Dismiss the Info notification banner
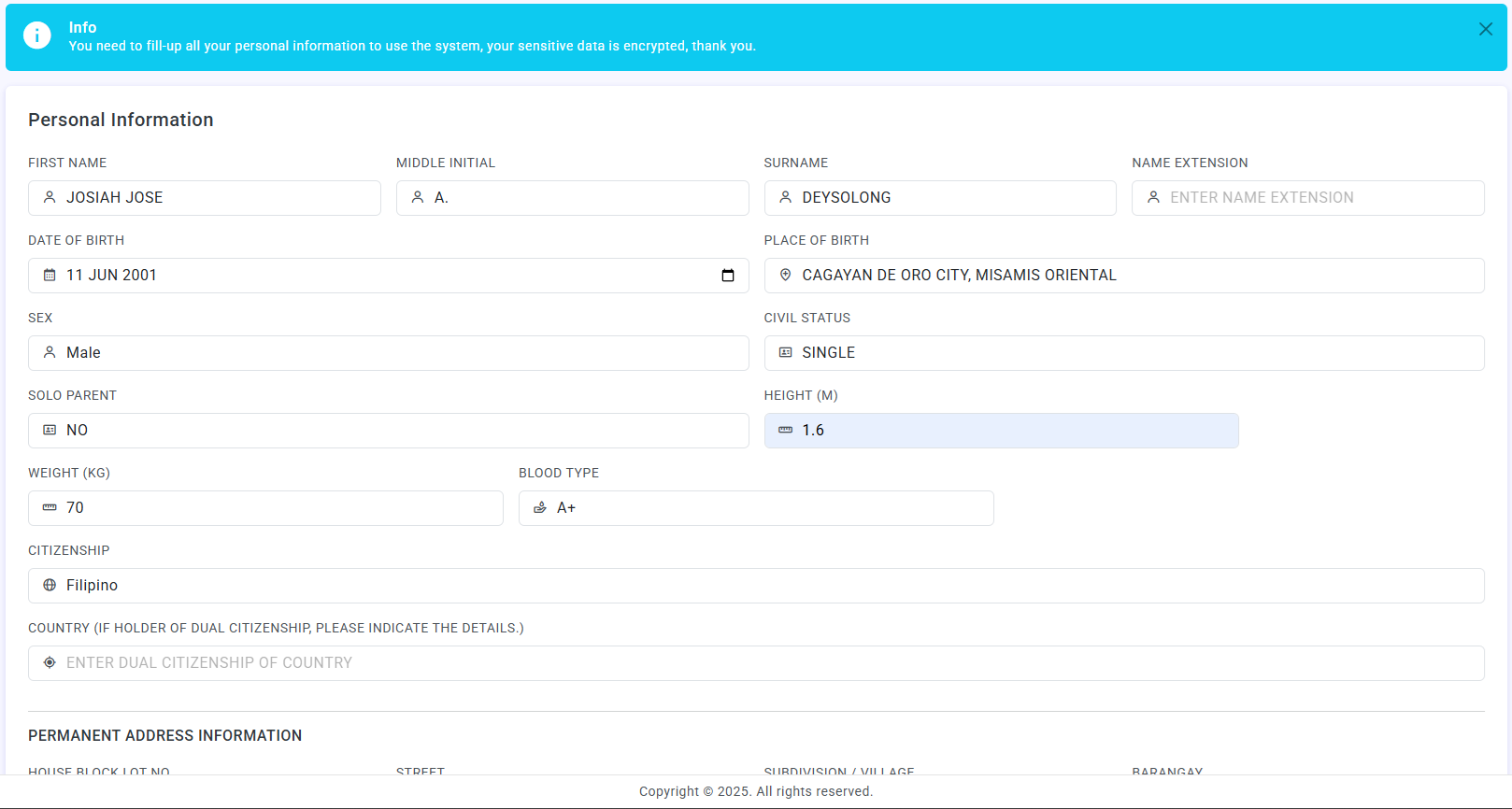 point(1485,29)
